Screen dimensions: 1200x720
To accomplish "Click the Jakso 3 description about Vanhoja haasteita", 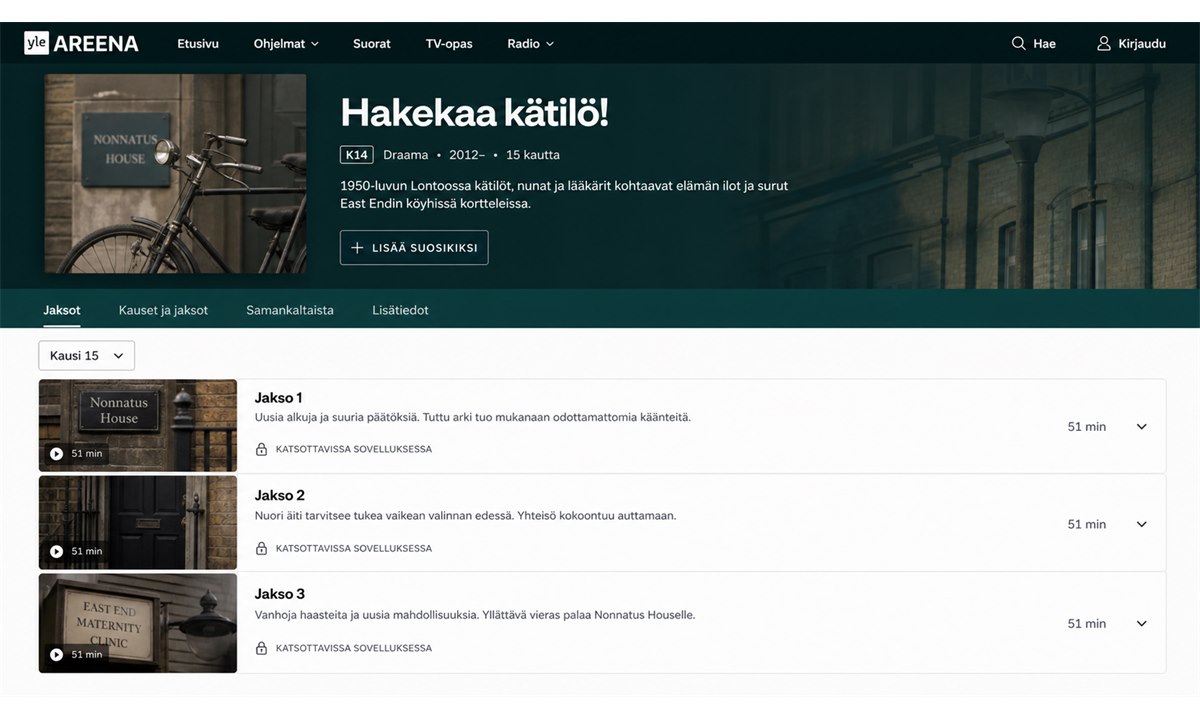I will click(x=475, y=615).
